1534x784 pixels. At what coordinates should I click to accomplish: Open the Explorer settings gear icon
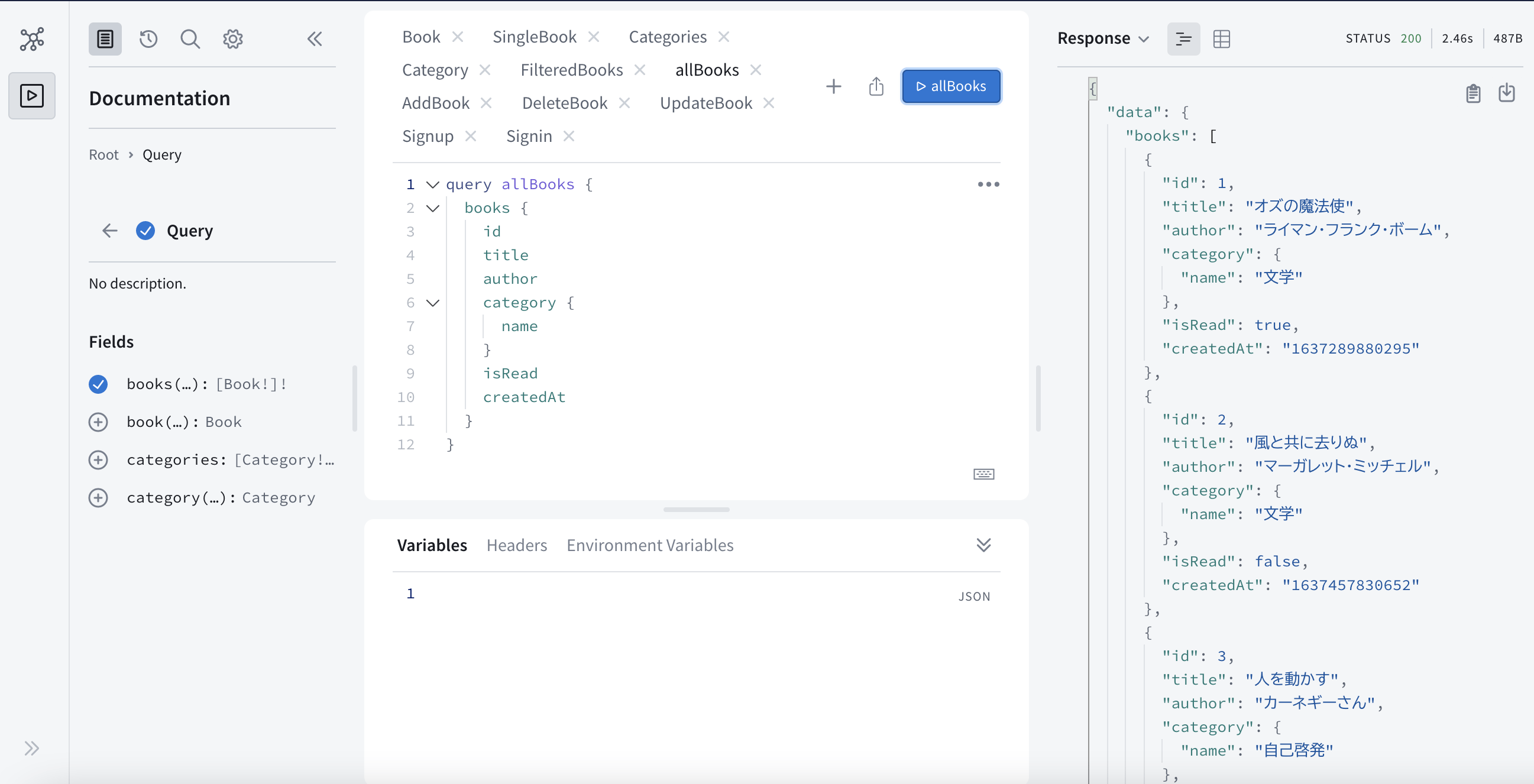(x=233, y=39)
